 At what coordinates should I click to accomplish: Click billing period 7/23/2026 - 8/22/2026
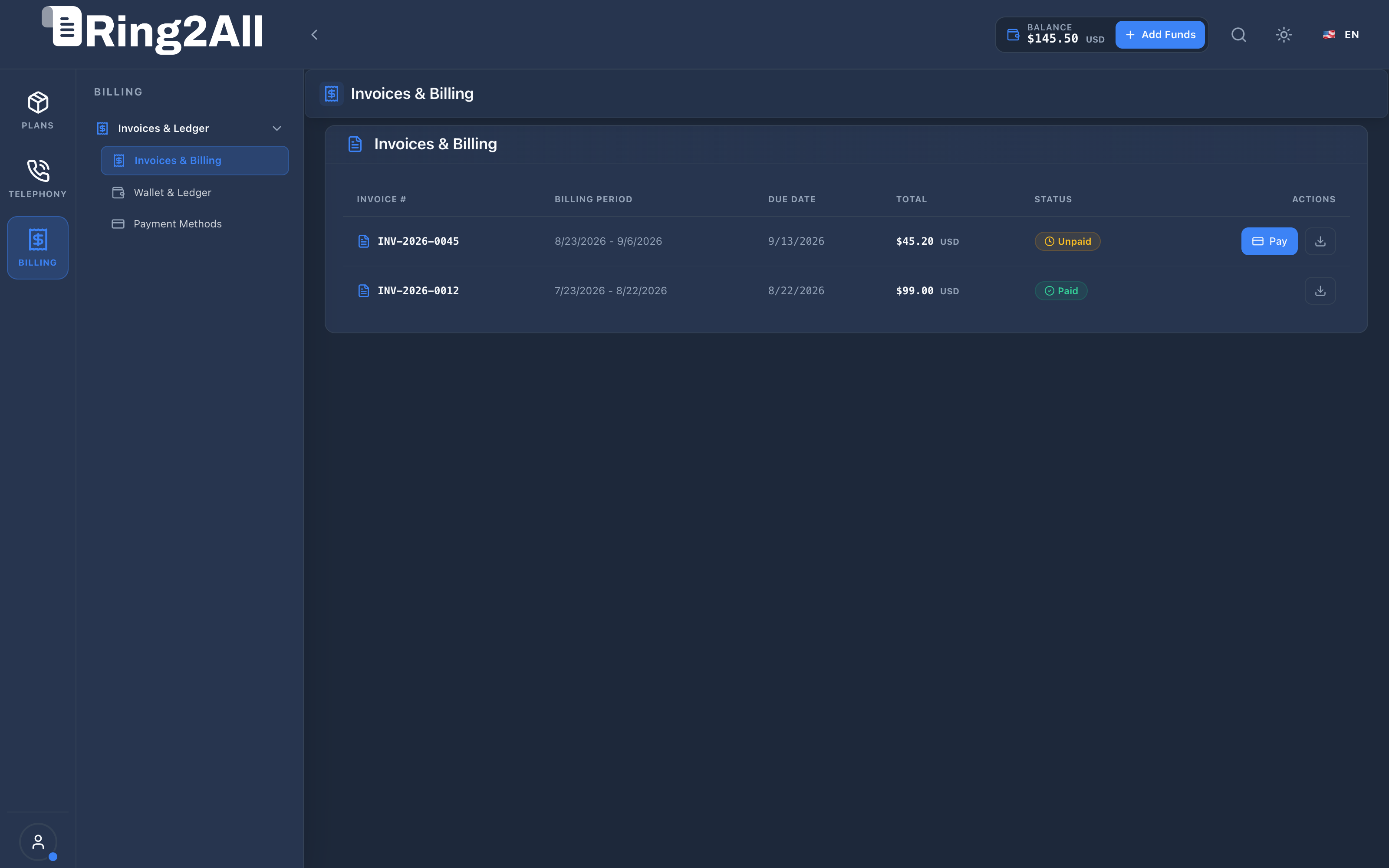click(611, 291)
